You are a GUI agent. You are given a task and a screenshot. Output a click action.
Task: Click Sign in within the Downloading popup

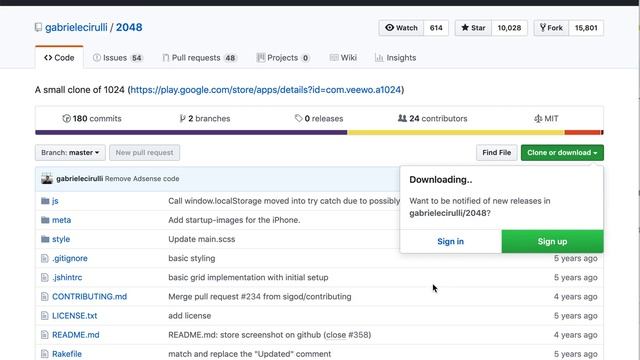click(451, 241)
